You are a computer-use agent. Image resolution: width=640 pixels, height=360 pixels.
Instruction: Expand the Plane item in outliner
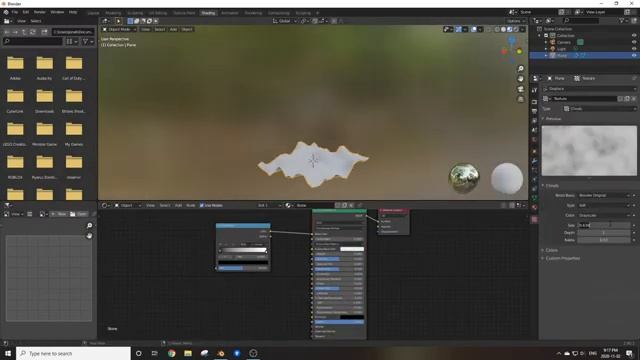(x=546, y=55)
